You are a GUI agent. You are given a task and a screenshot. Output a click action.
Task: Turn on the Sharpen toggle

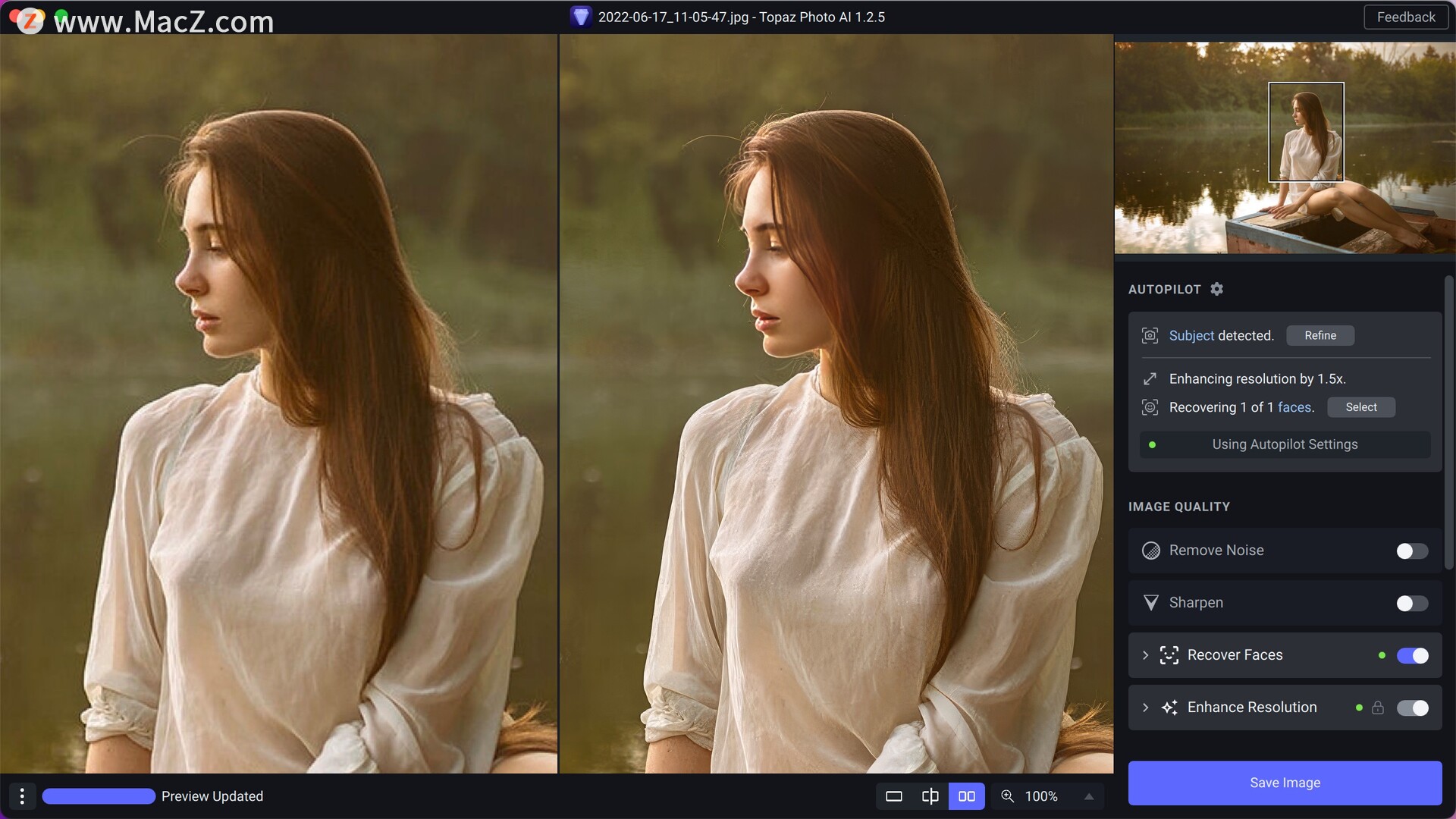[1412, 604]
